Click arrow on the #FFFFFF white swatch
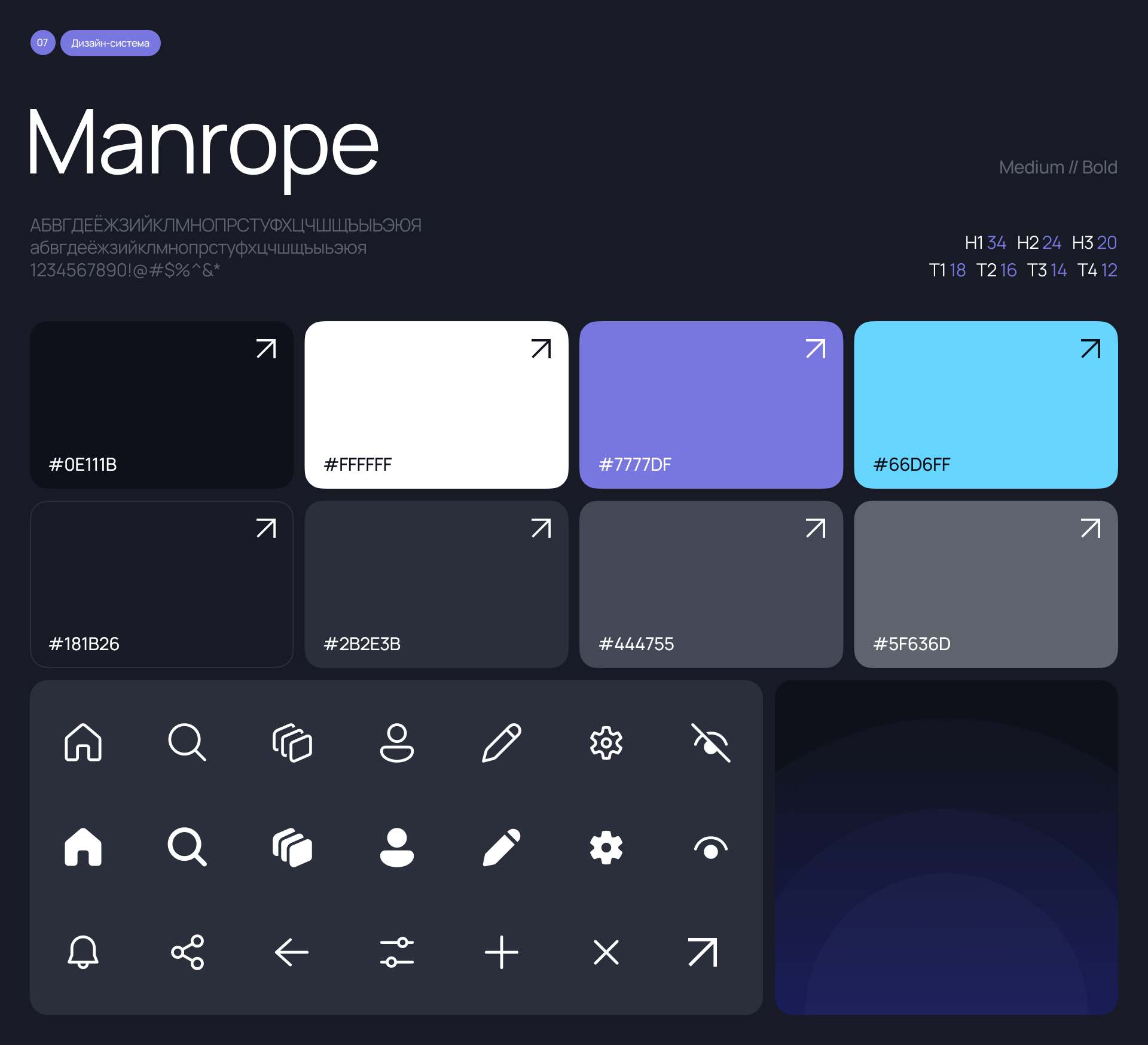 [541, 349]
